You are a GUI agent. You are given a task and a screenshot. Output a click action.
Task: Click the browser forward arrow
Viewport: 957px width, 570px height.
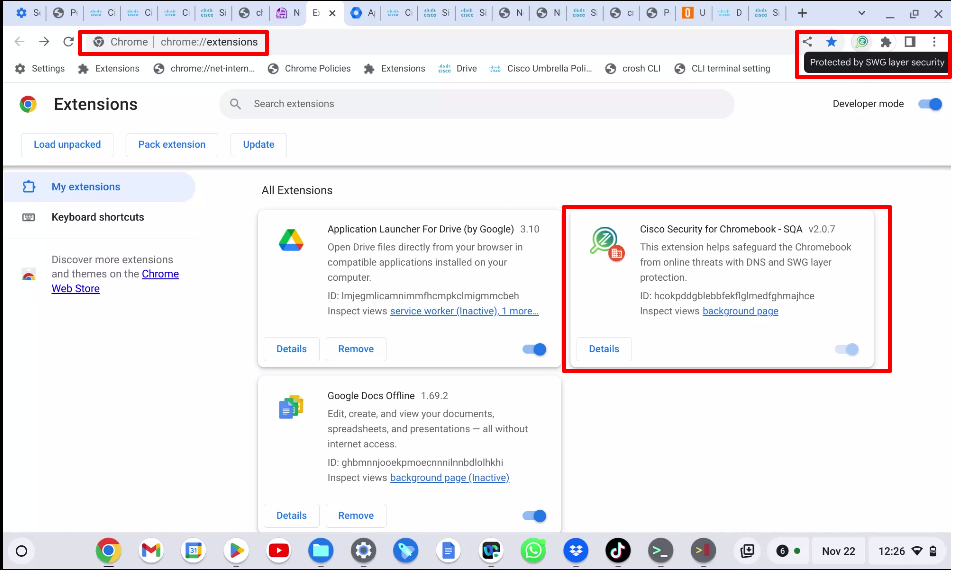(44, 41)
